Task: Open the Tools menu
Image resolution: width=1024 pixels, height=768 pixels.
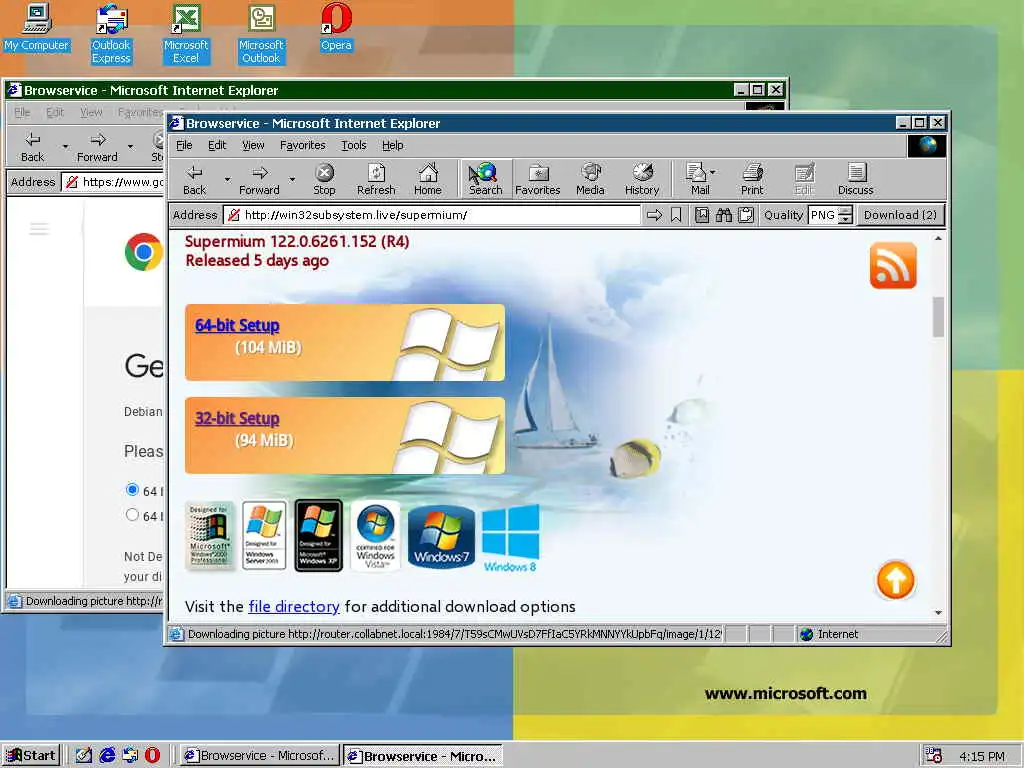Action: coord(353,145)
